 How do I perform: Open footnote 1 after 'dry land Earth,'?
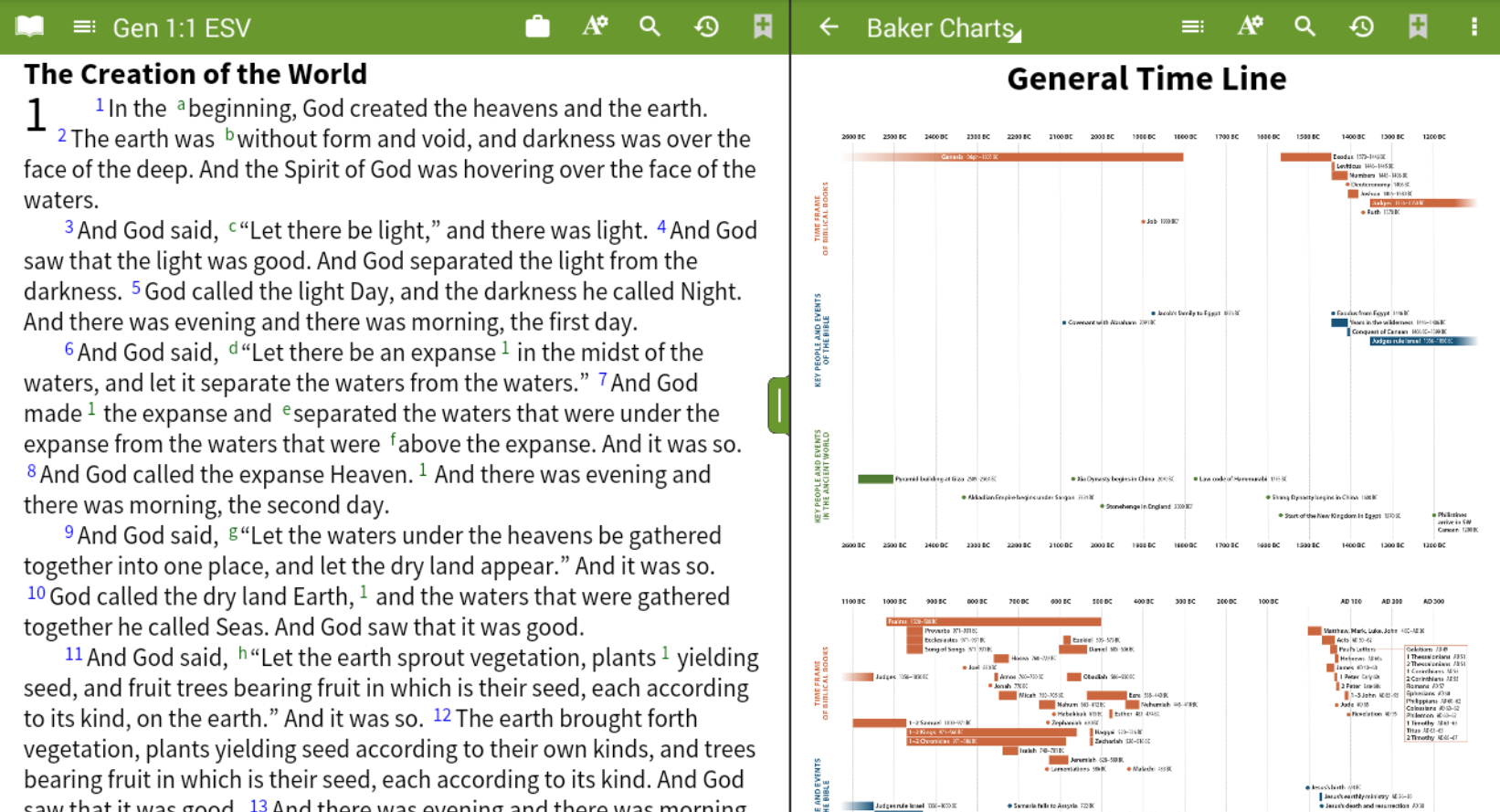(x=364, y=592)
